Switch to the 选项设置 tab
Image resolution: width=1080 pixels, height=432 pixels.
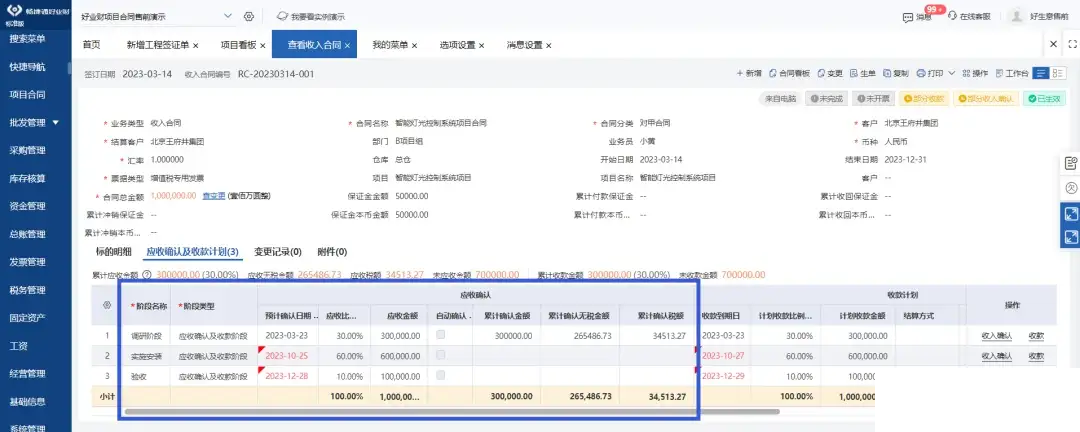point(457,45)
